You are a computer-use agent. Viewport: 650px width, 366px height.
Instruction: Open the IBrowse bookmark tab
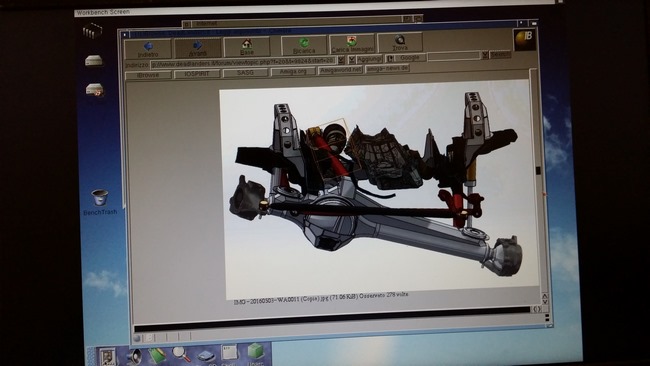[148, 75]
